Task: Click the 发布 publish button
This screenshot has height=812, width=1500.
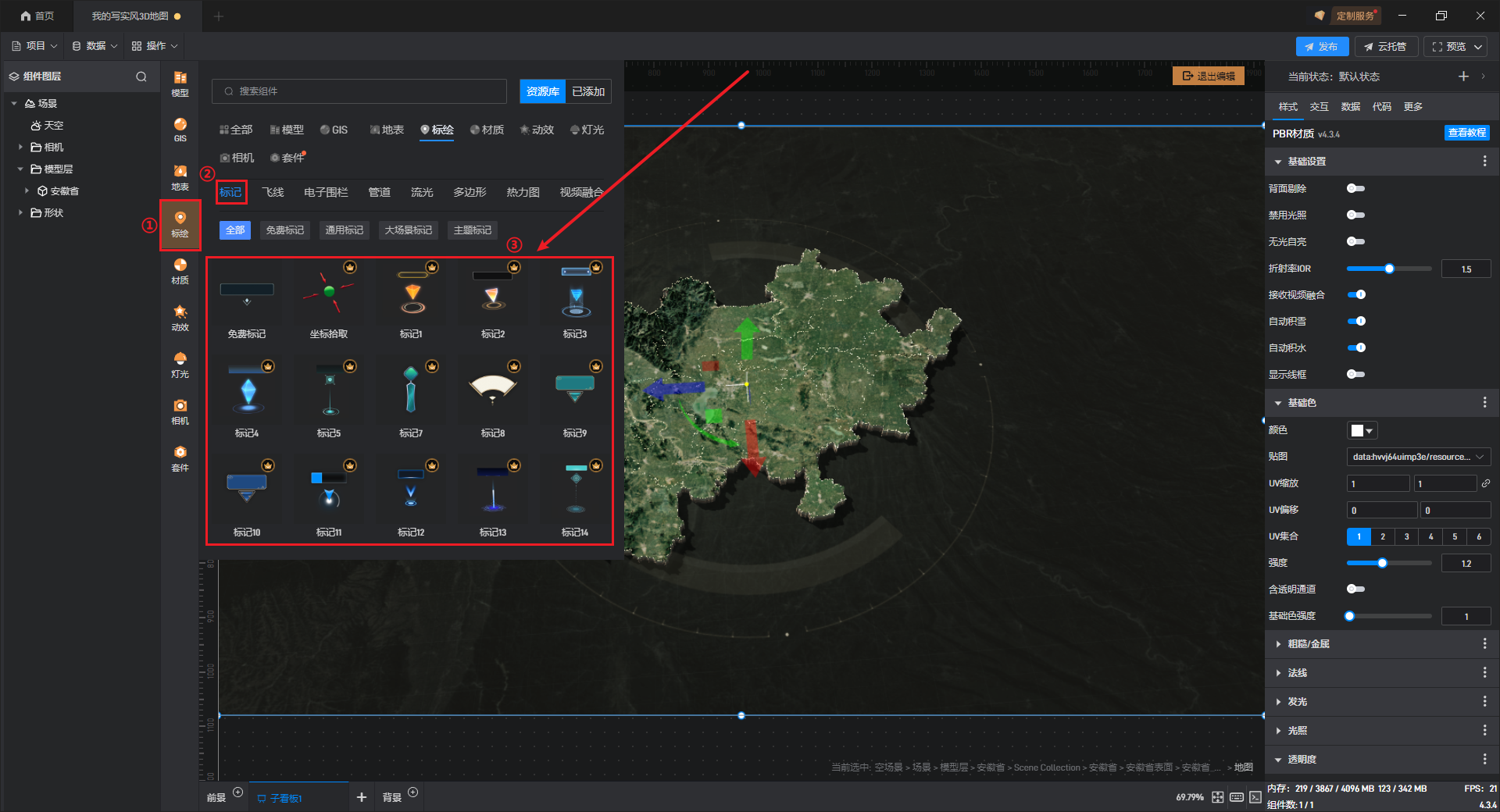Action: click(x=1321, y=46)
